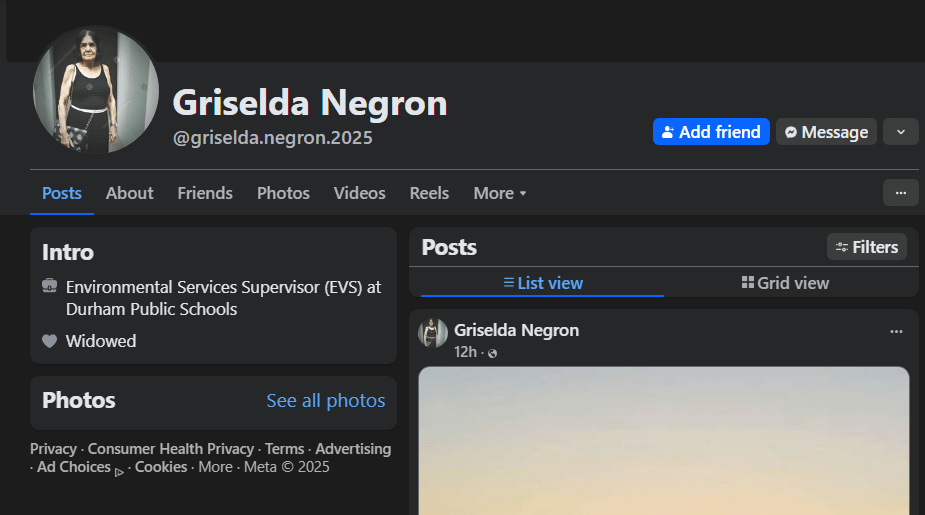The width and height of the screenshot is (925, 515).
Task: Click the post author's small avatar
Action: click(x=433, y=333)
